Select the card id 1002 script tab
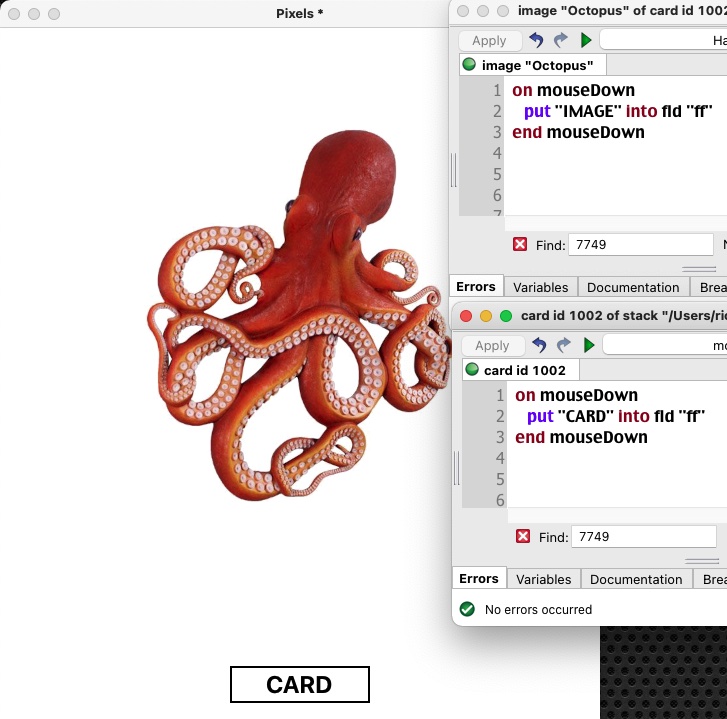This screenshot has height=719, width=727. 521,370
